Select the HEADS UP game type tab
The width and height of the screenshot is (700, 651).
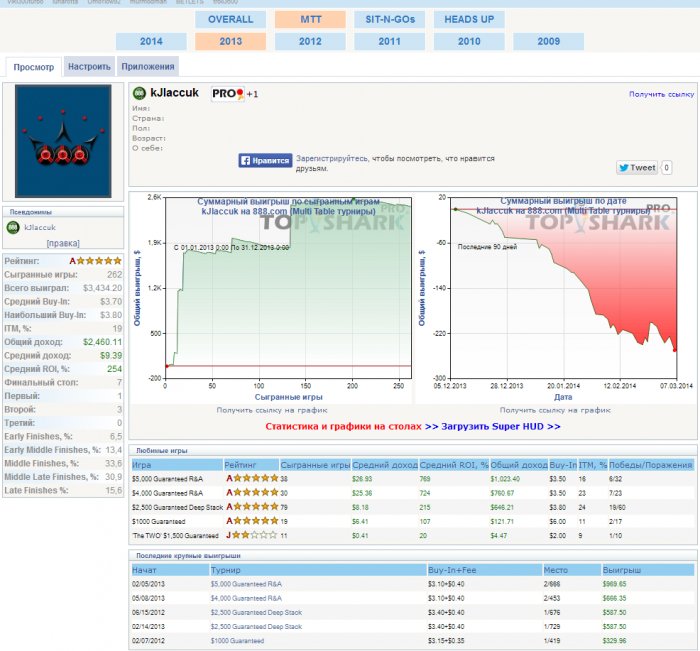(x=469, y=19)
